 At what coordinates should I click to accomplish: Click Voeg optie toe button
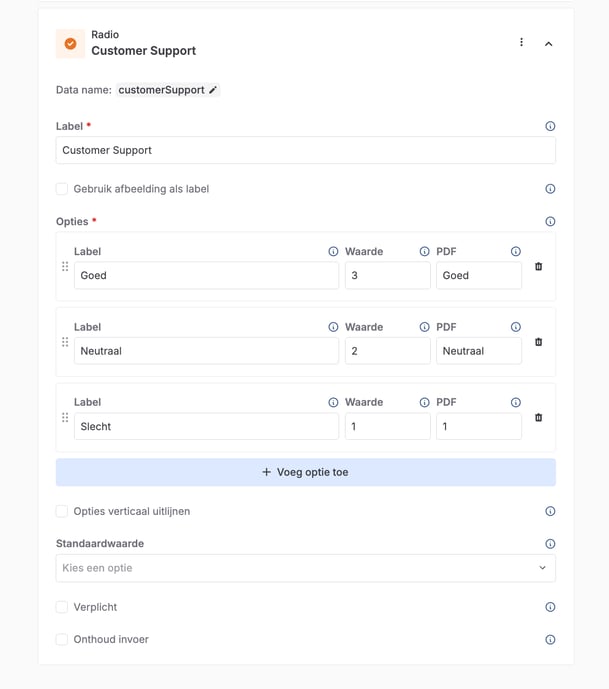click(305, 472)
